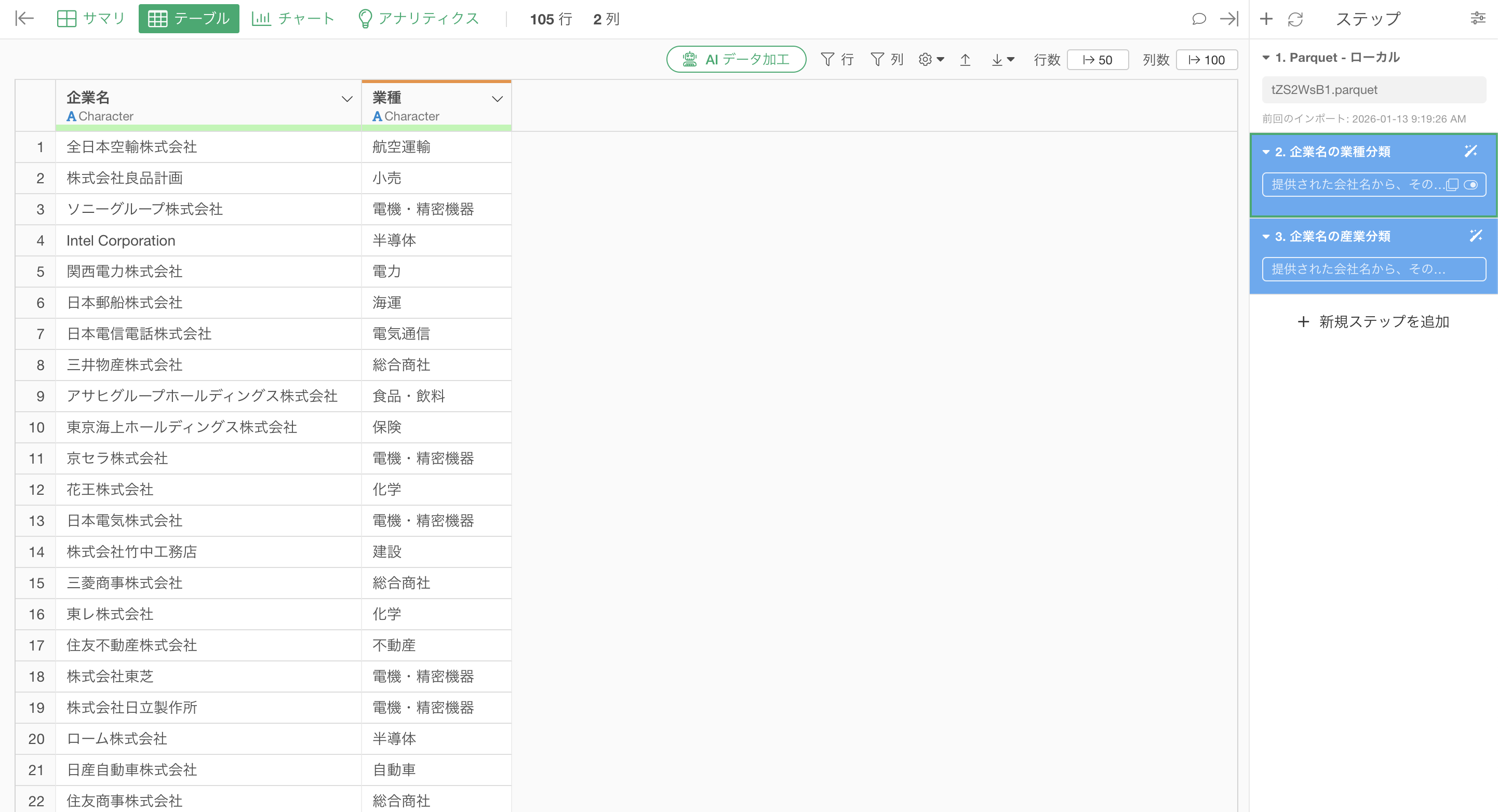The width and height of the screenshot is (1498, 812).
Task: Collapse panel with left arrow-bar icon
Action: pyautogui.click(x=24, y=19)
